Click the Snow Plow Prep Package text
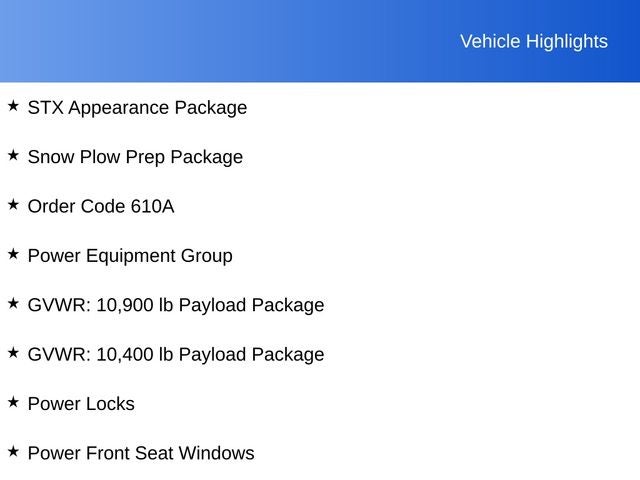 click(135, 157)
